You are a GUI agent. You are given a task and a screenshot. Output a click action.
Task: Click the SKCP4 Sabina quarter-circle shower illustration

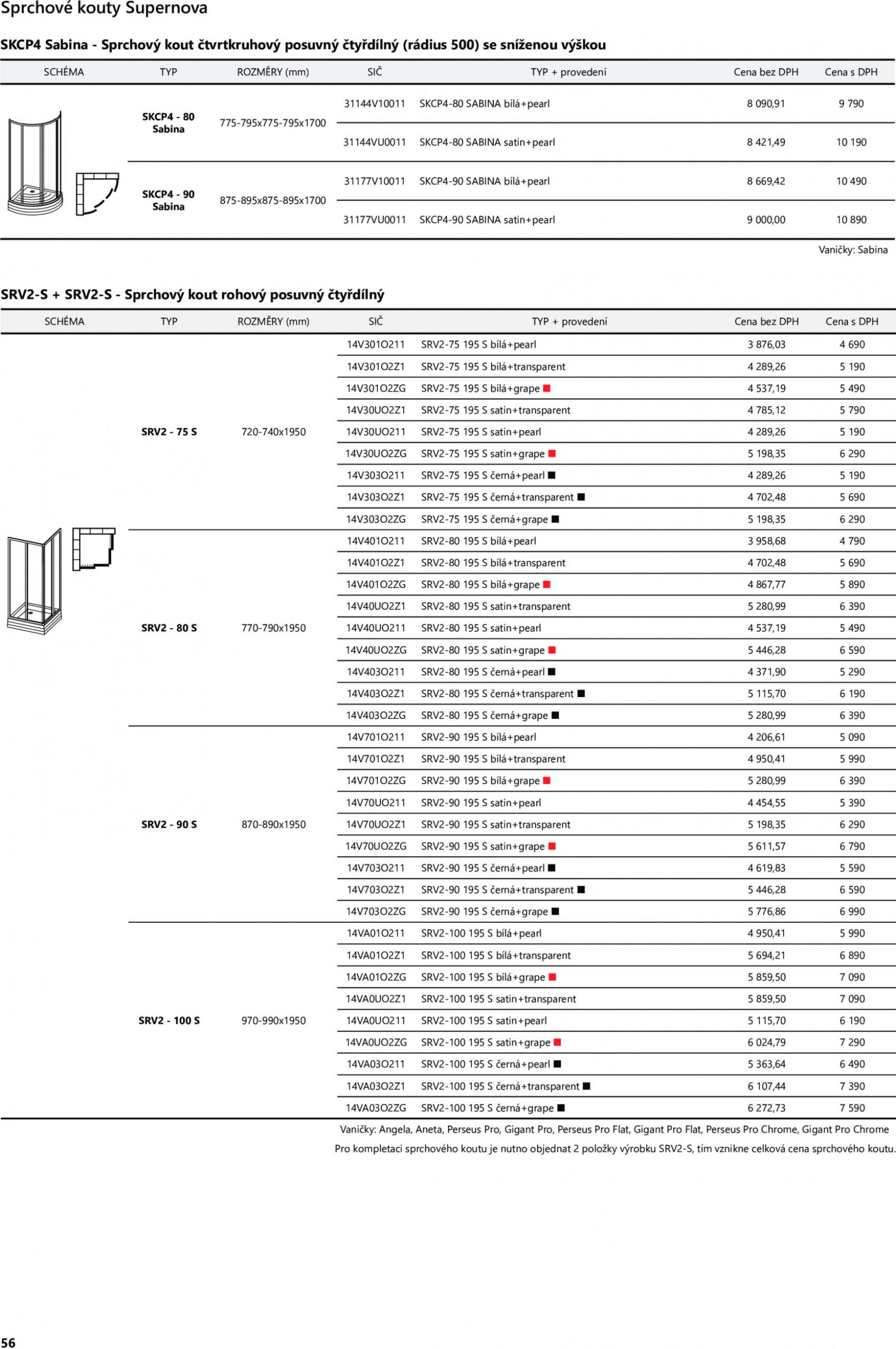[x=35, y=163]
